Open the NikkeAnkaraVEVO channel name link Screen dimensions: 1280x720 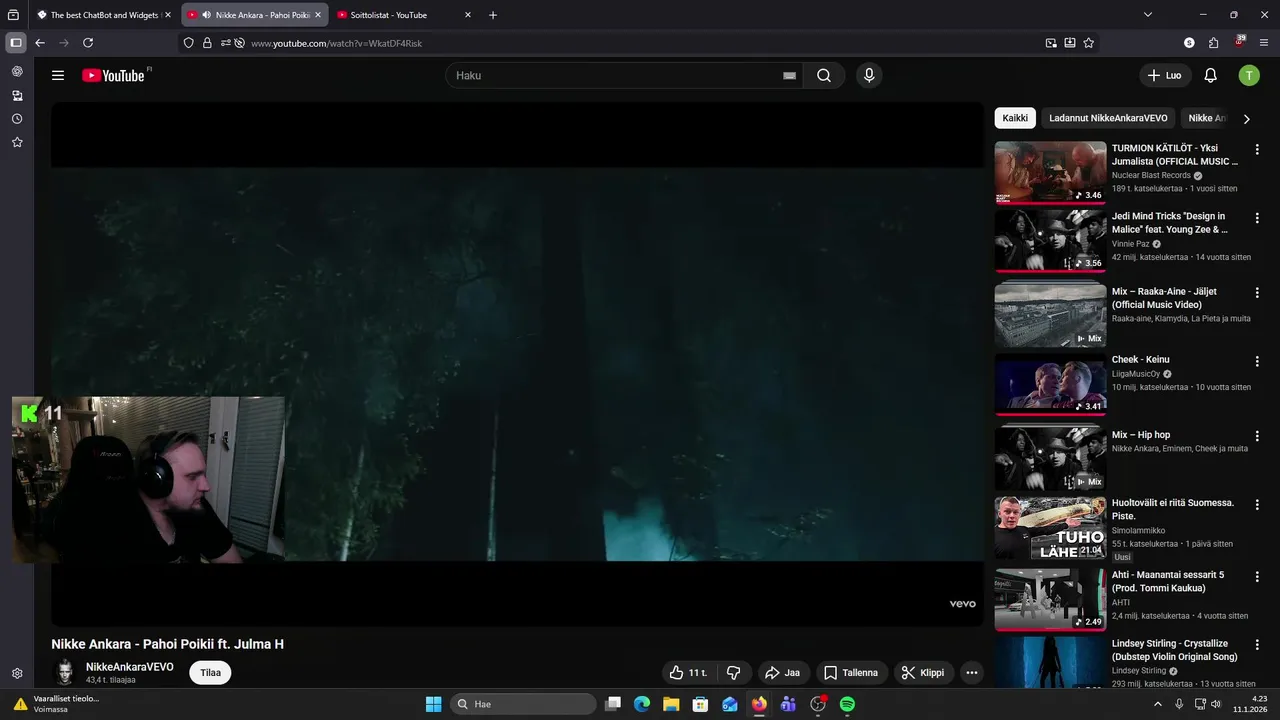[x=130, y=667]
